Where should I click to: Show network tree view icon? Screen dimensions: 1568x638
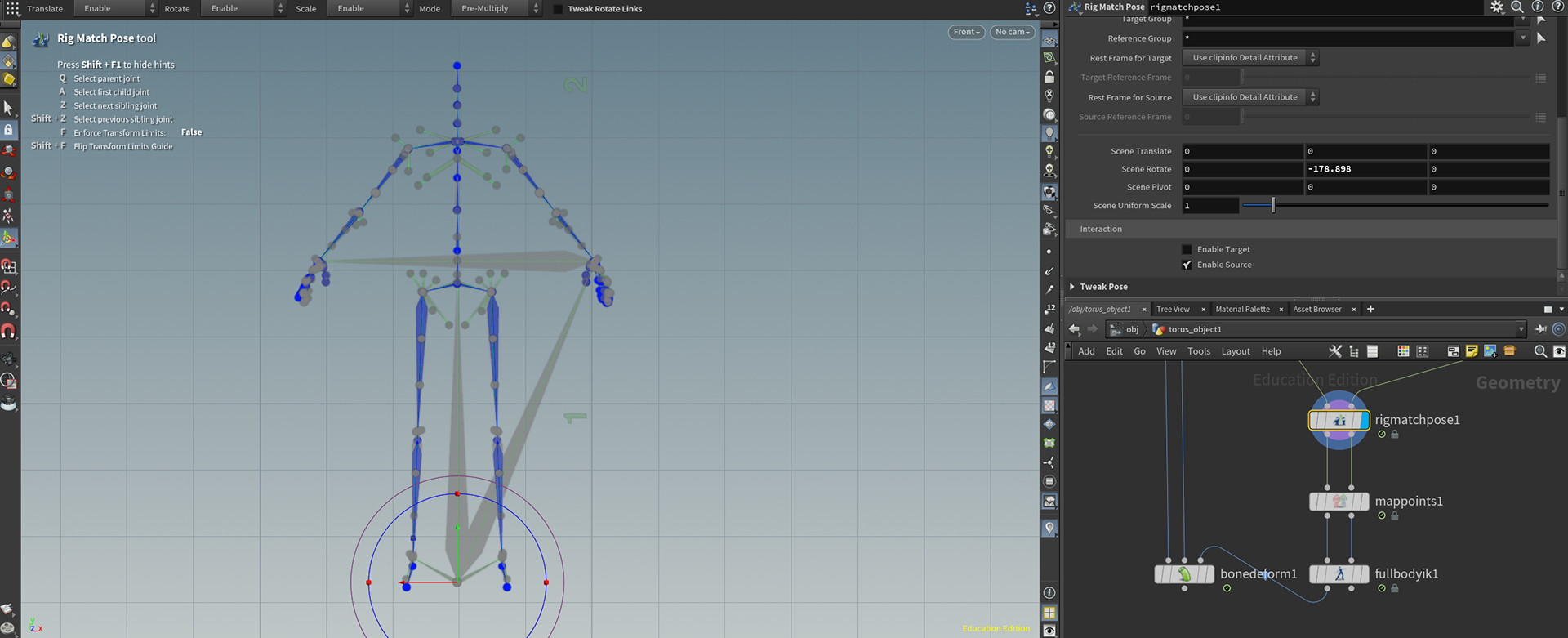(x=1354, y=351)
